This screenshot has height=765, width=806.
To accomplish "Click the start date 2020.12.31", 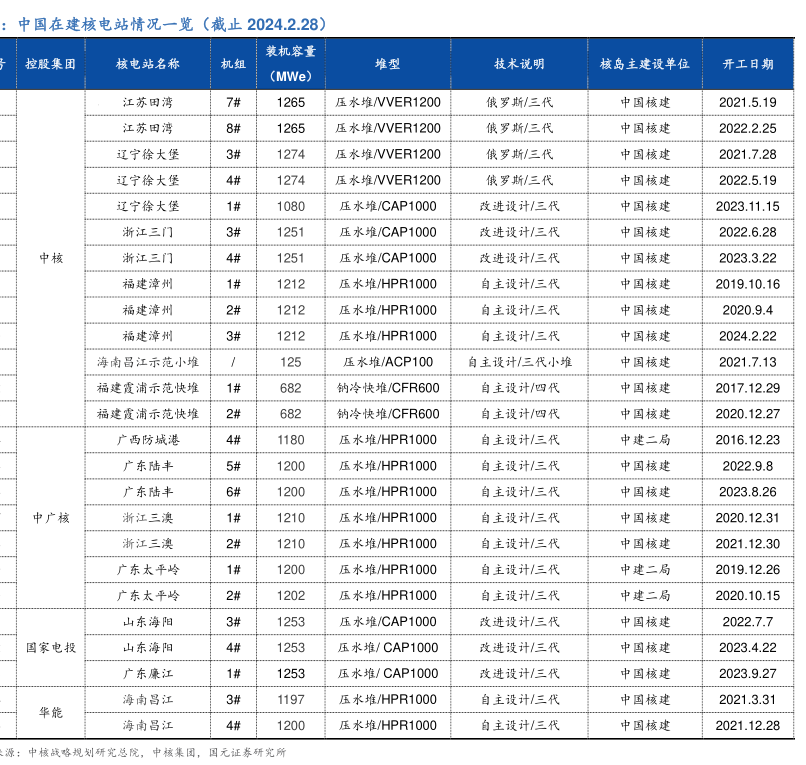I will point(748,518).
